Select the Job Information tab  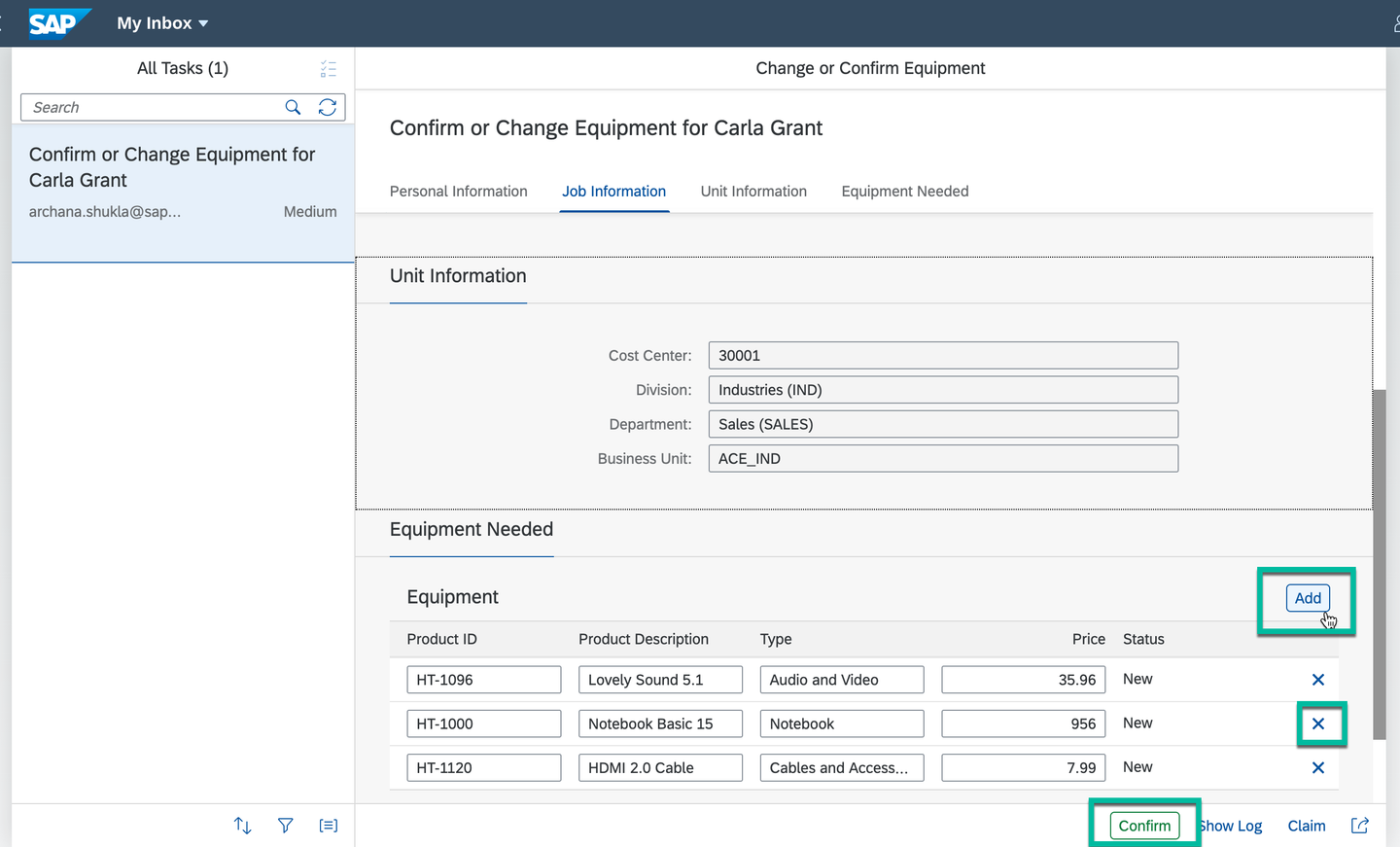point(614,192)
